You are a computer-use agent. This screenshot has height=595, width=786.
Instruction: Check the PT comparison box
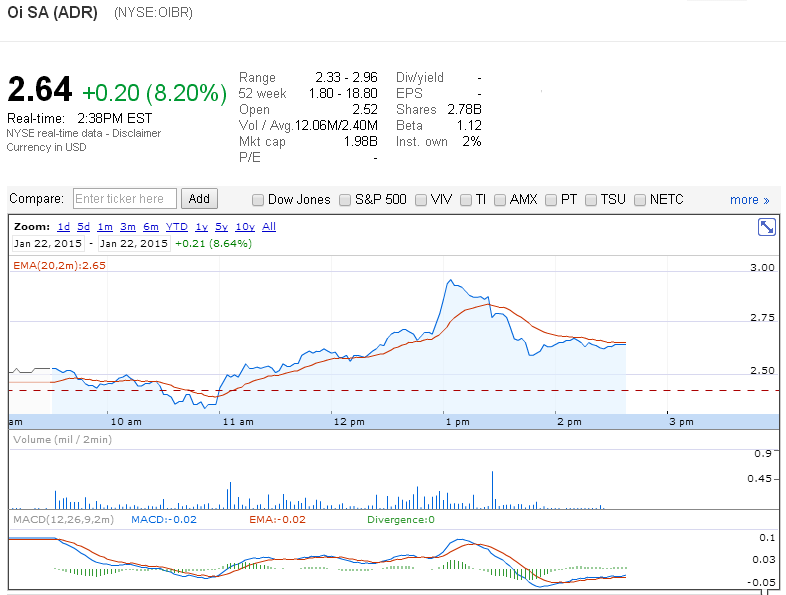pos(551,200)
